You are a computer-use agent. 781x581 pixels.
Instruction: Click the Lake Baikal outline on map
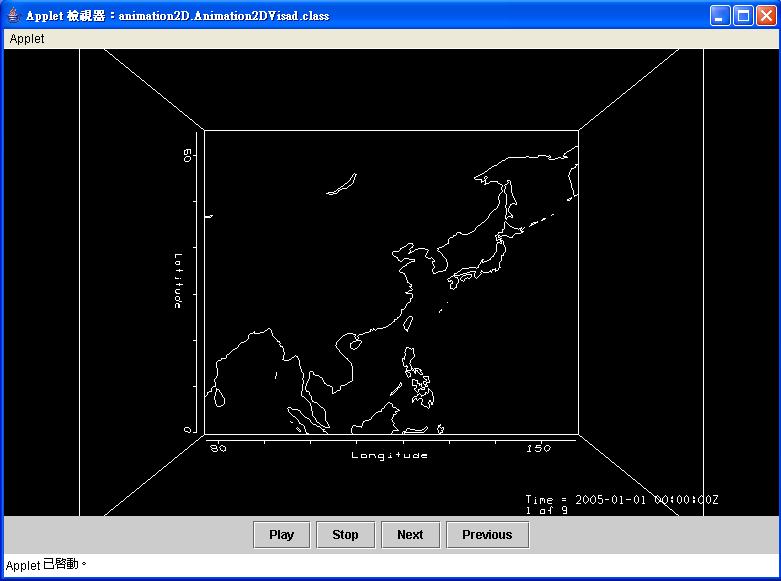tap(342, 184)
